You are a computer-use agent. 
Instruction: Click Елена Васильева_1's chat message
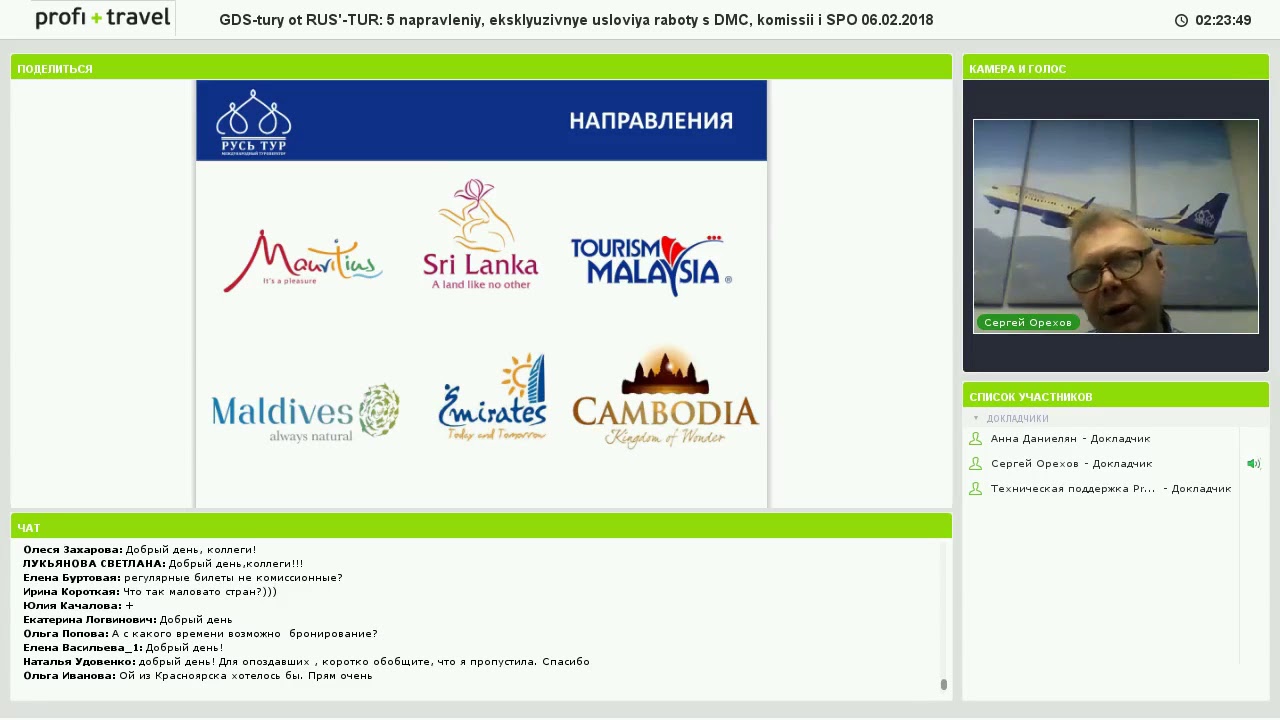123,648
